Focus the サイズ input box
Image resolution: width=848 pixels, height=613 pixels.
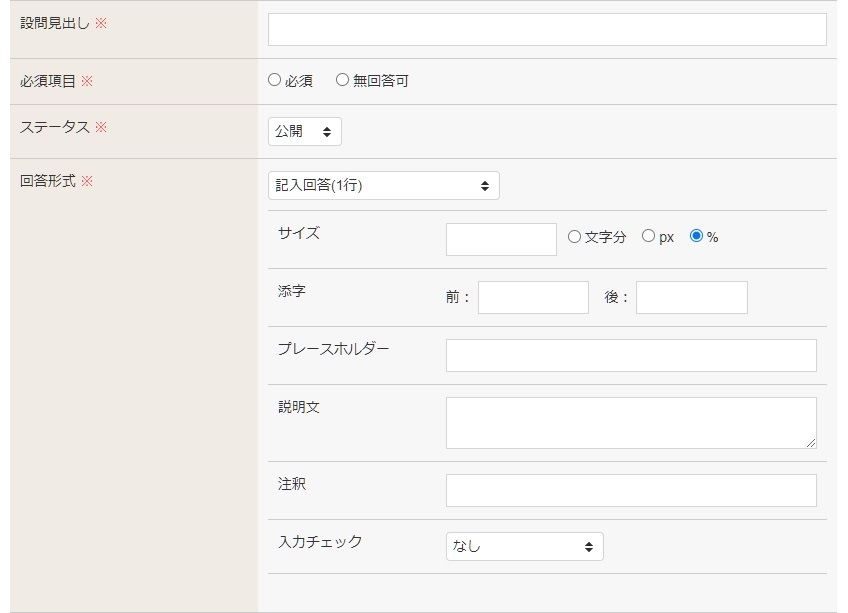point(501,239)
